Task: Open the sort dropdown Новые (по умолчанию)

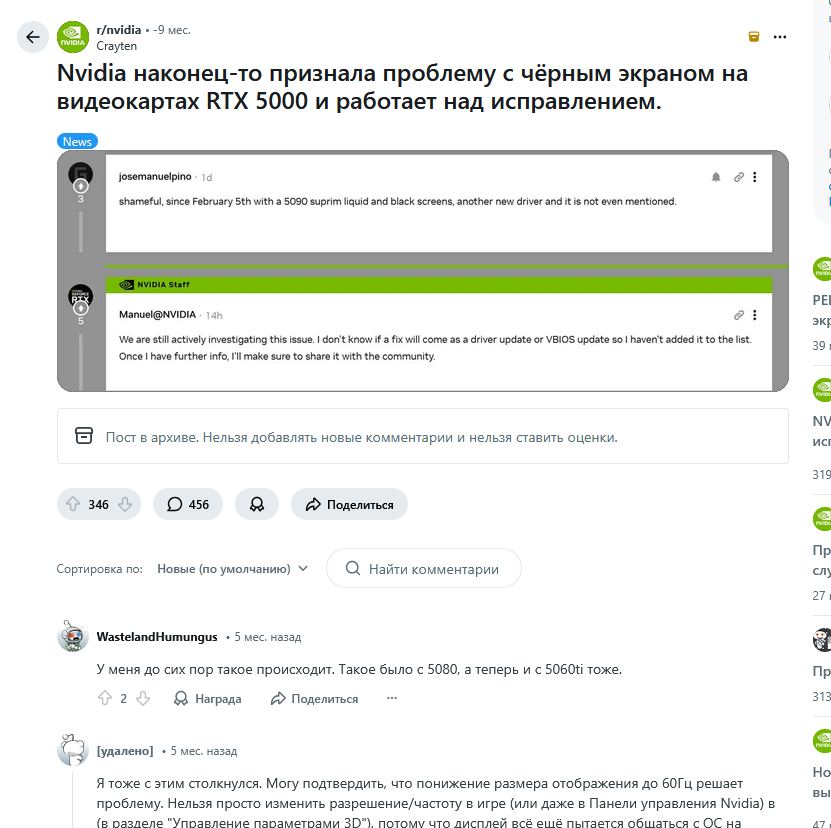Action: 233,569
